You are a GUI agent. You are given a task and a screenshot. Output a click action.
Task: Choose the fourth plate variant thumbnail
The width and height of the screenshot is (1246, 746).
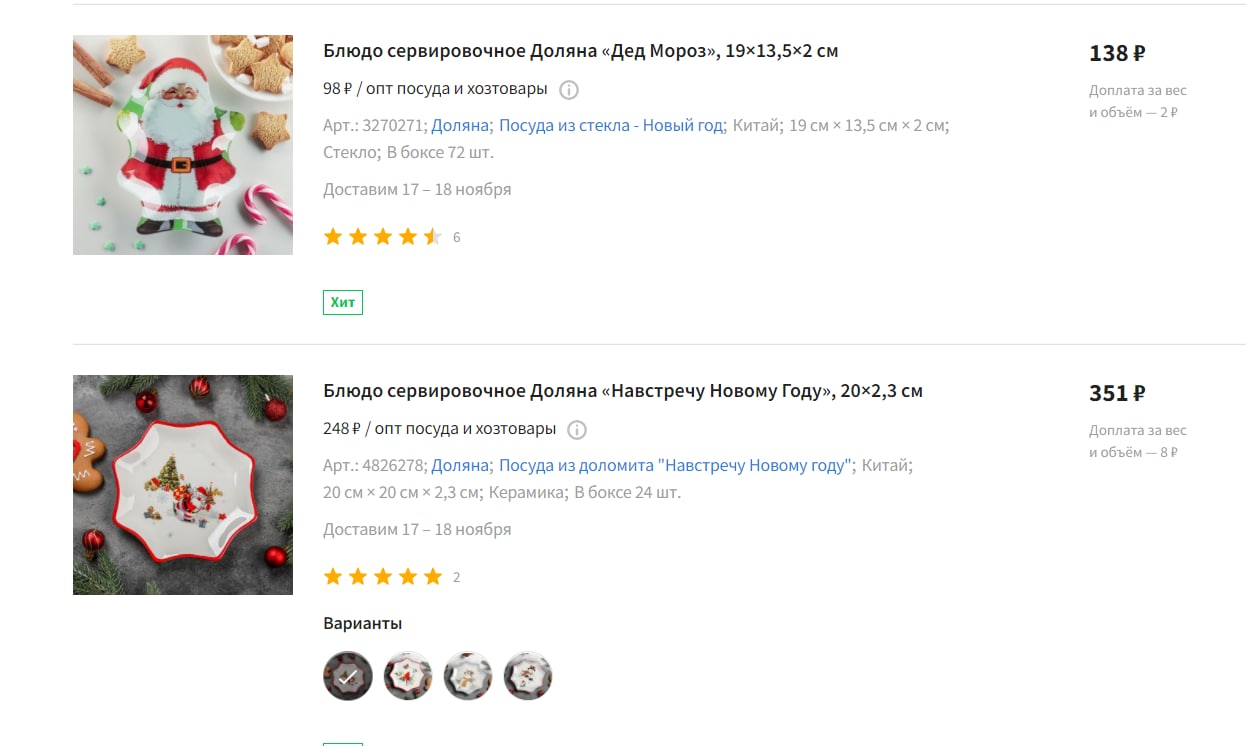(x=528, y=676)
